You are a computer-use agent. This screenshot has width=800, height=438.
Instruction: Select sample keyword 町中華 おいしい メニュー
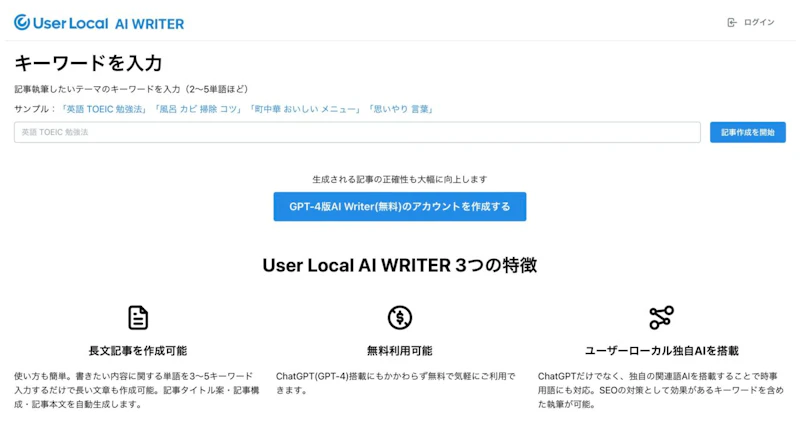[305, 109]
